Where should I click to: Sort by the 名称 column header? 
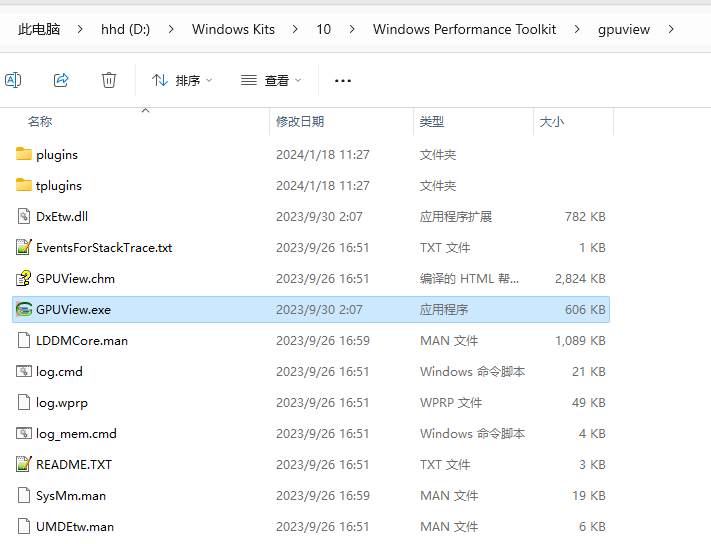[x=40, y=121]
